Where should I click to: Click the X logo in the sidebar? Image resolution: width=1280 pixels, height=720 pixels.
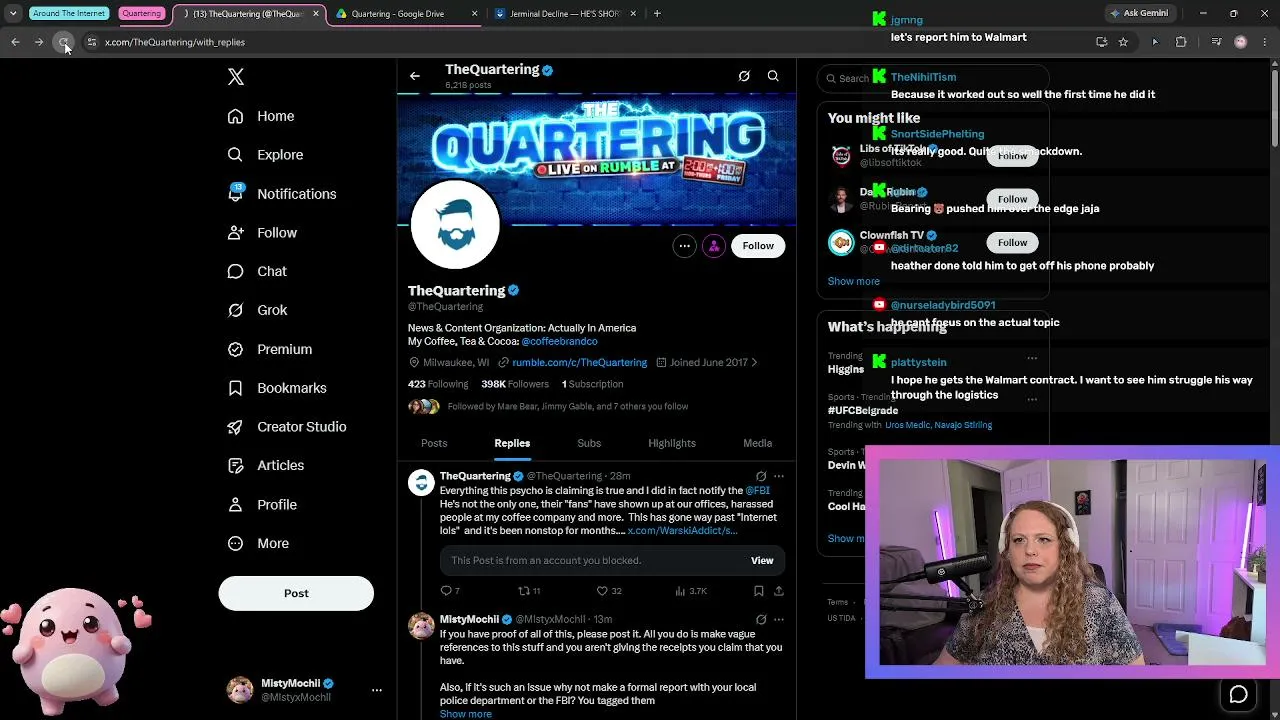[x=235, y=77]
